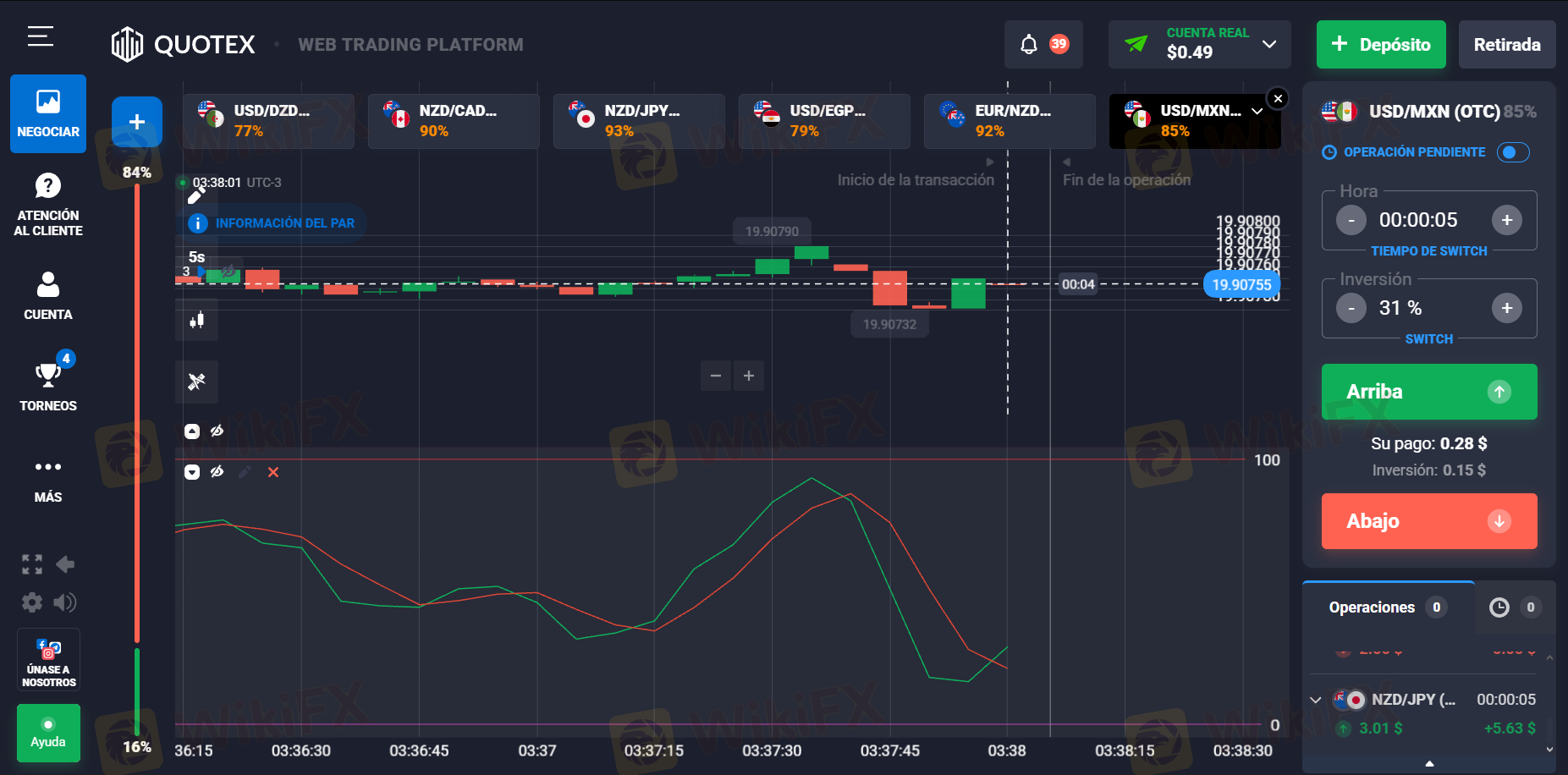Screen dimensions: 1568x775
Task: Open the indicators and drawing tools panel
Action: (x=196, y=382)
